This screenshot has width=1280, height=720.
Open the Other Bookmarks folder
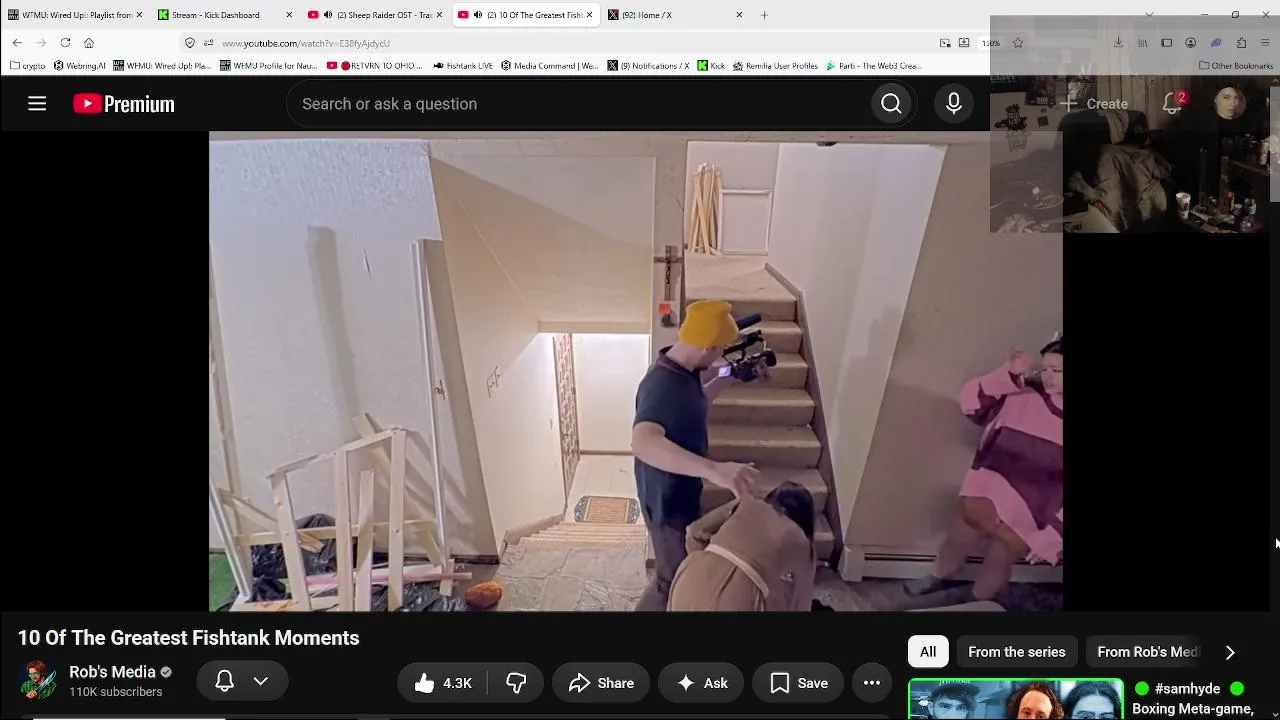[x=1236, y=66]
